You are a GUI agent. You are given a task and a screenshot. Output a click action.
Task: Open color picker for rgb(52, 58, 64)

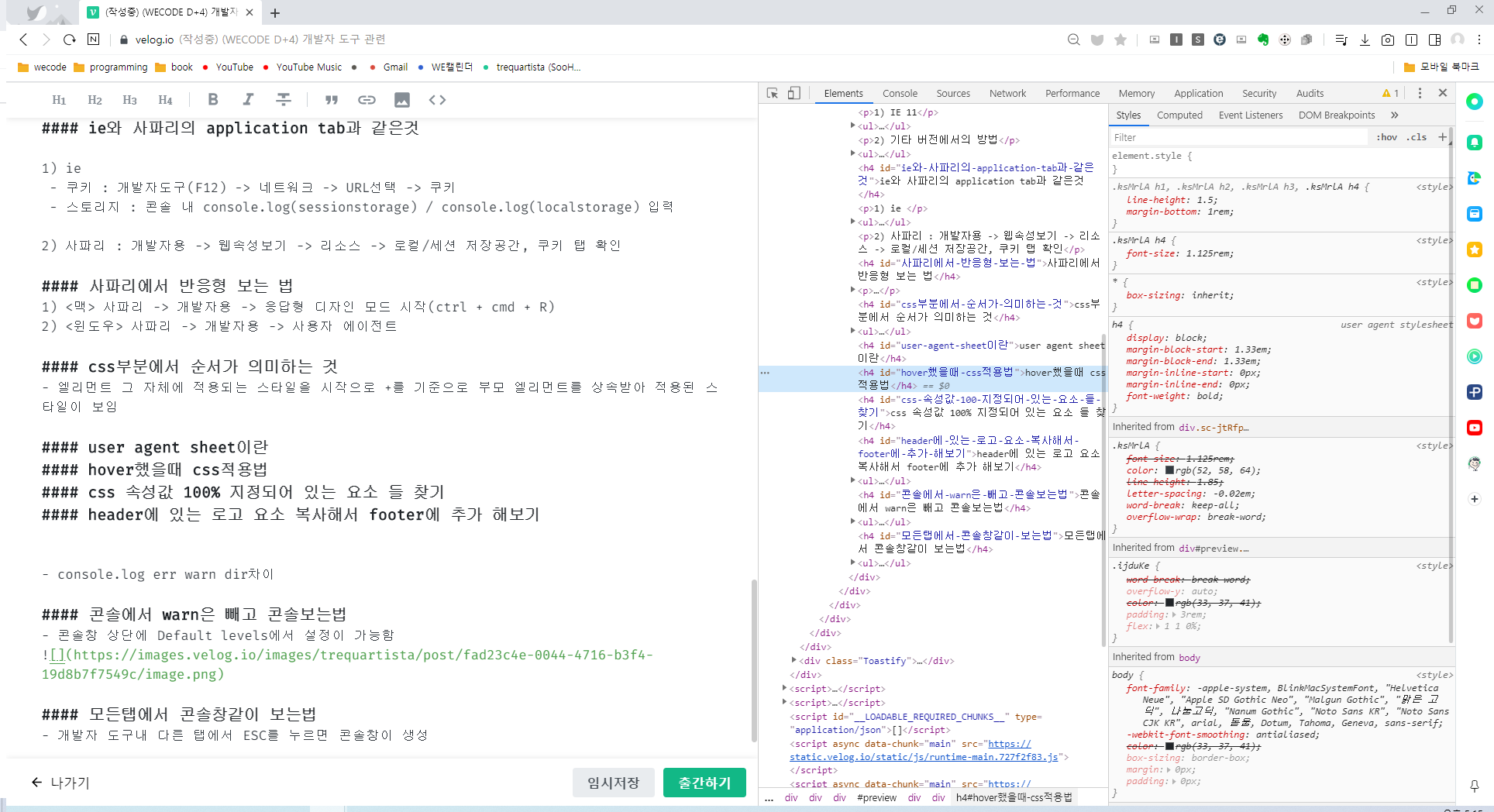pyautogui.click(x=1169, y=470)
